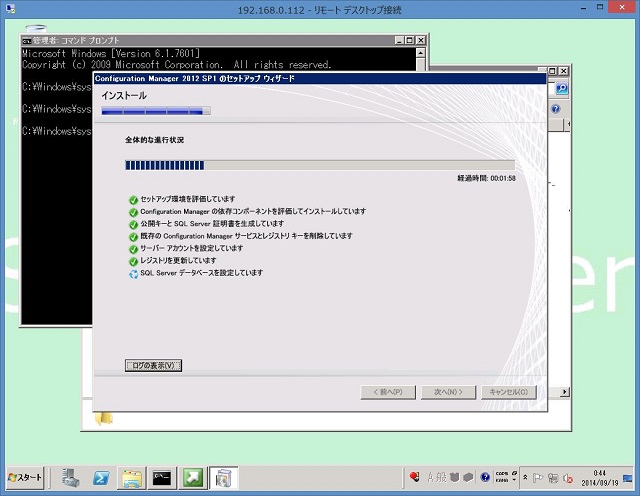This screenshot has height=496, width=640.
Task: Click the ログの表示(V) button
Action: click(x=153, y=365)
